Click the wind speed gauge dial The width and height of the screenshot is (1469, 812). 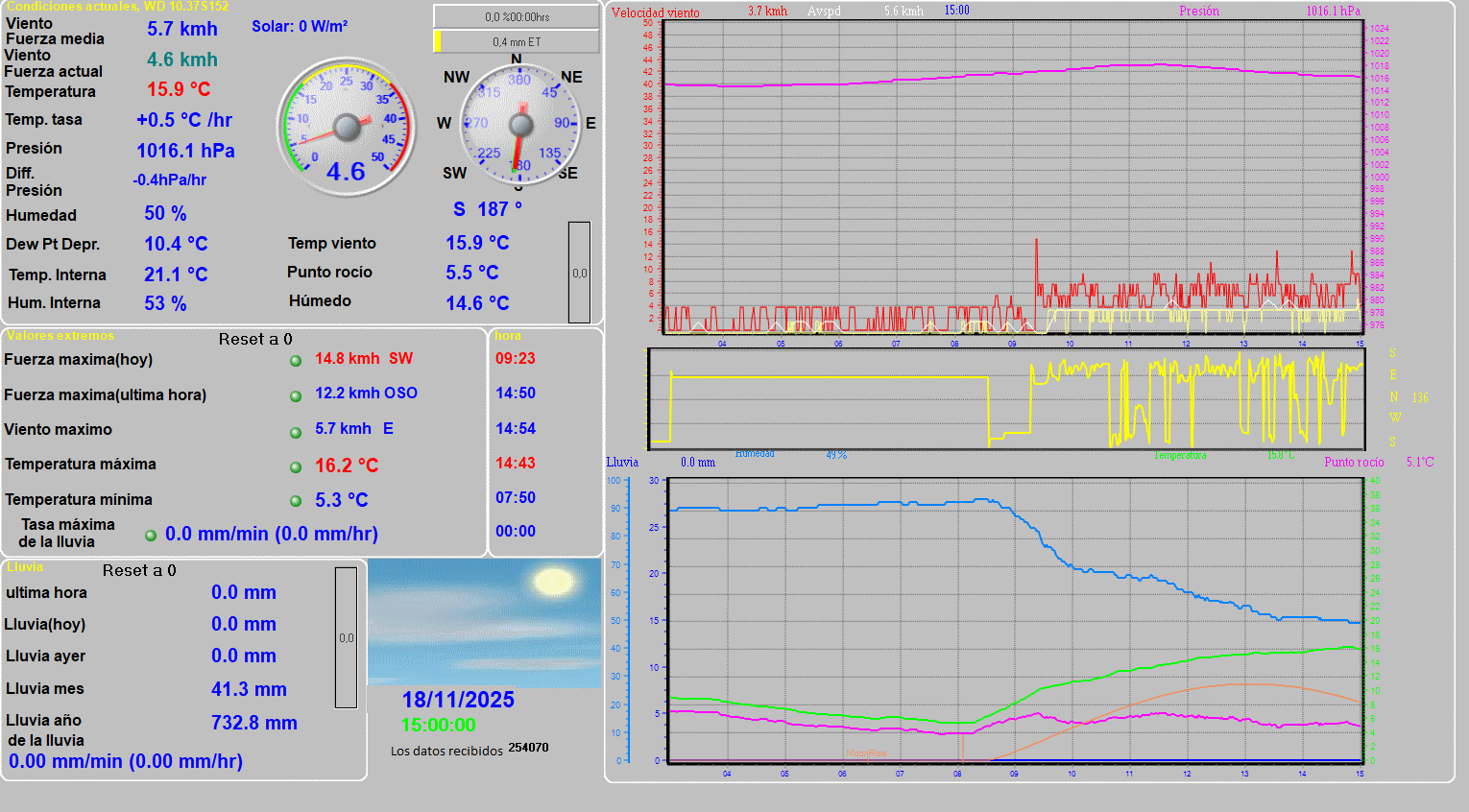[347, 128]
